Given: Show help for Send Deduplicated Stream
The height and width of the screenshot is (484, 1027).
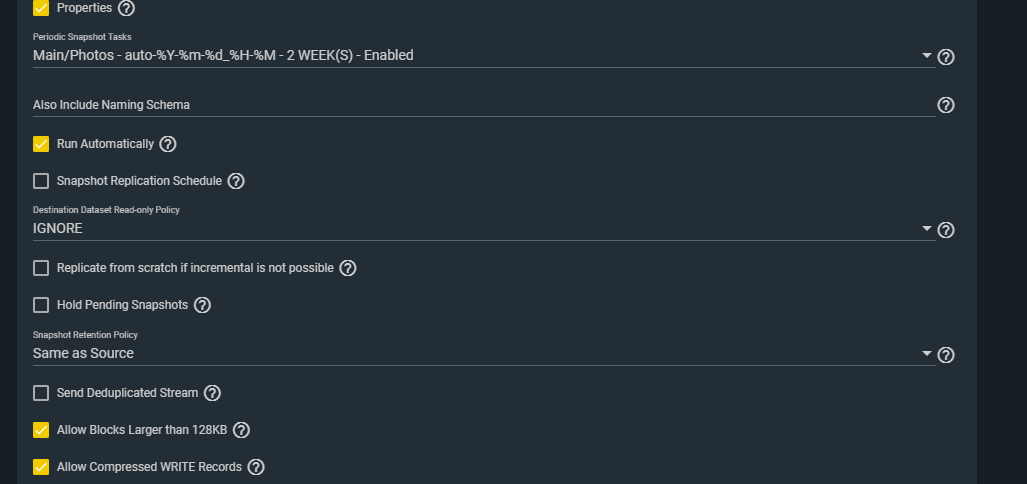Looking at the screenshot, I should click(x=212, y=393).
